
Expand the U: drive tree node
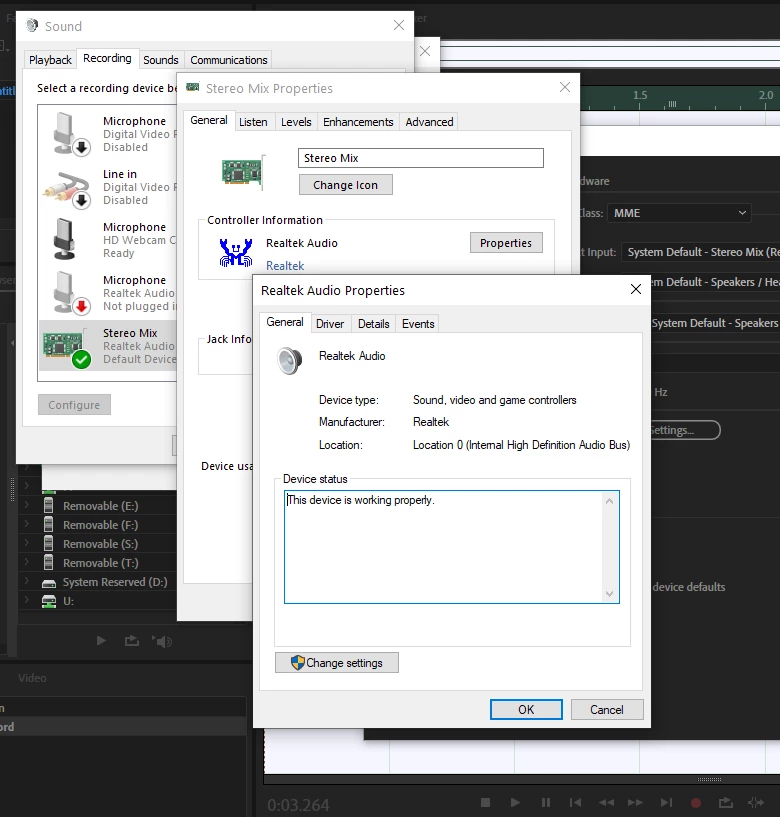(x=27, y=600)
